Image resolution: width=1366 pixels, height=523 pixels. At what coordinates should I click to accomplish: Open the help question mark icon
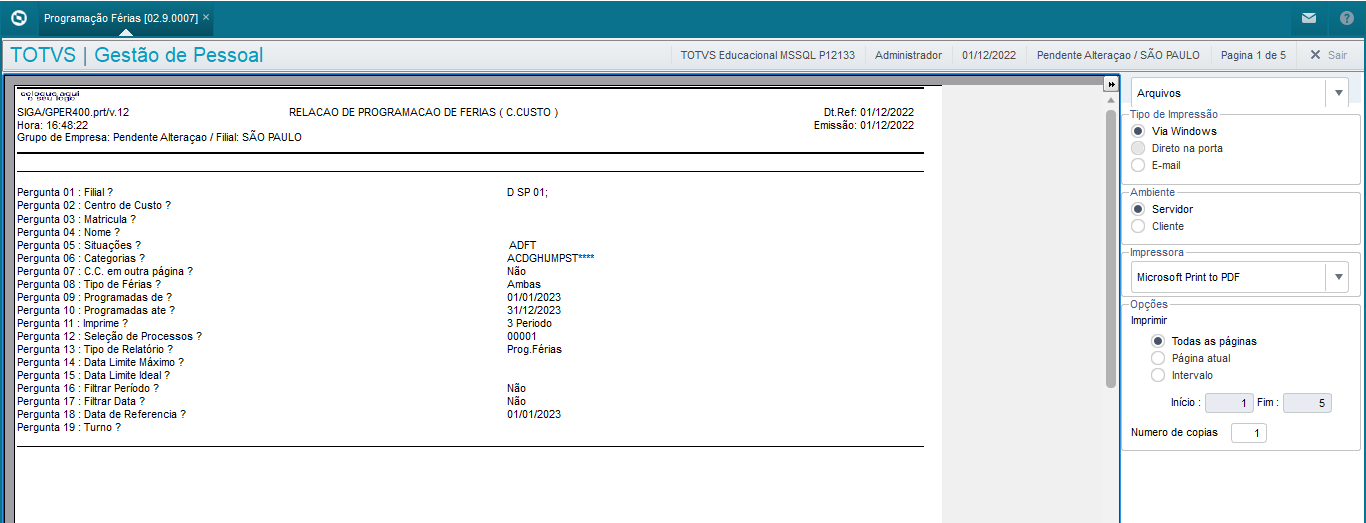pos(1346,18)
